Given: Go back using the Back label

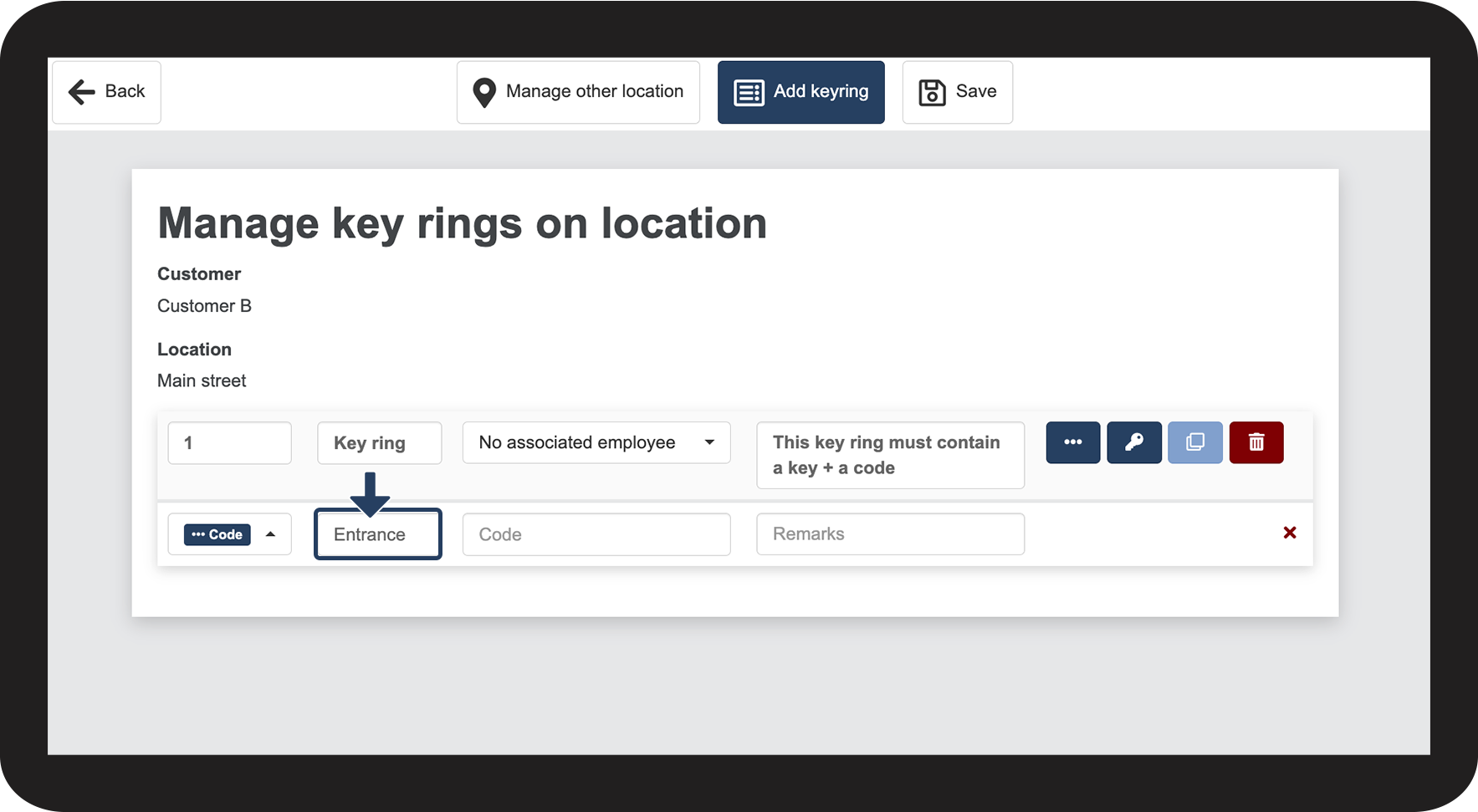Looking at the screenshot, I should (x=125, y=91).
